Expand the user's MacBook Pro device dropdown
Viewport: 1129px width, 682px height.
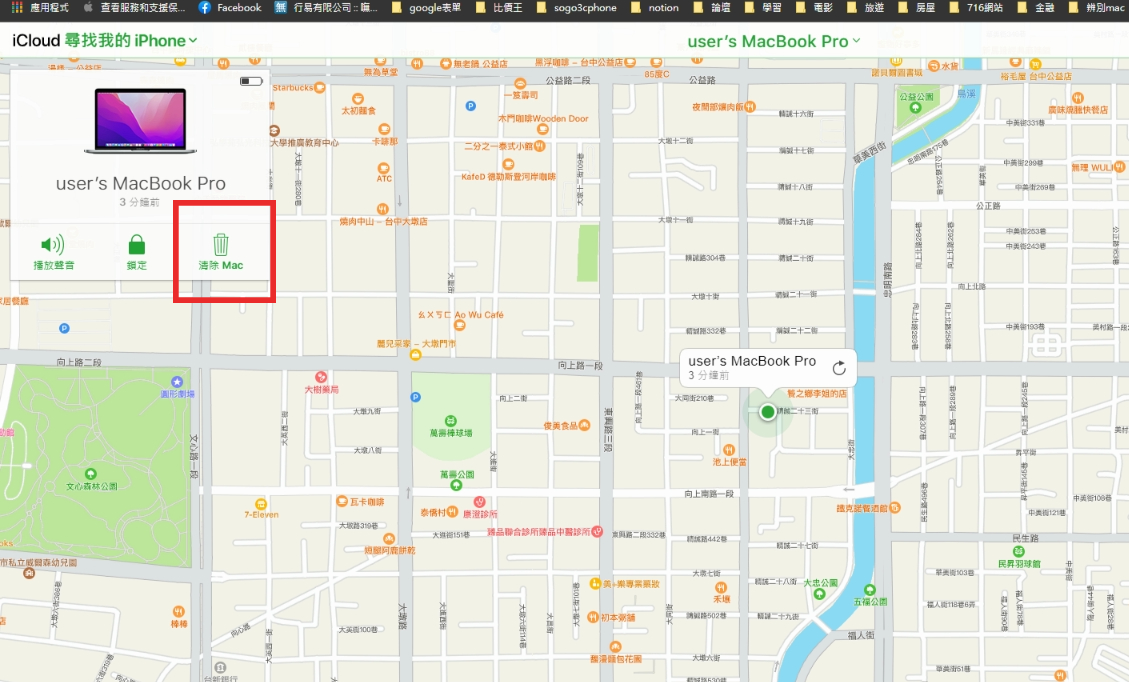774,41
